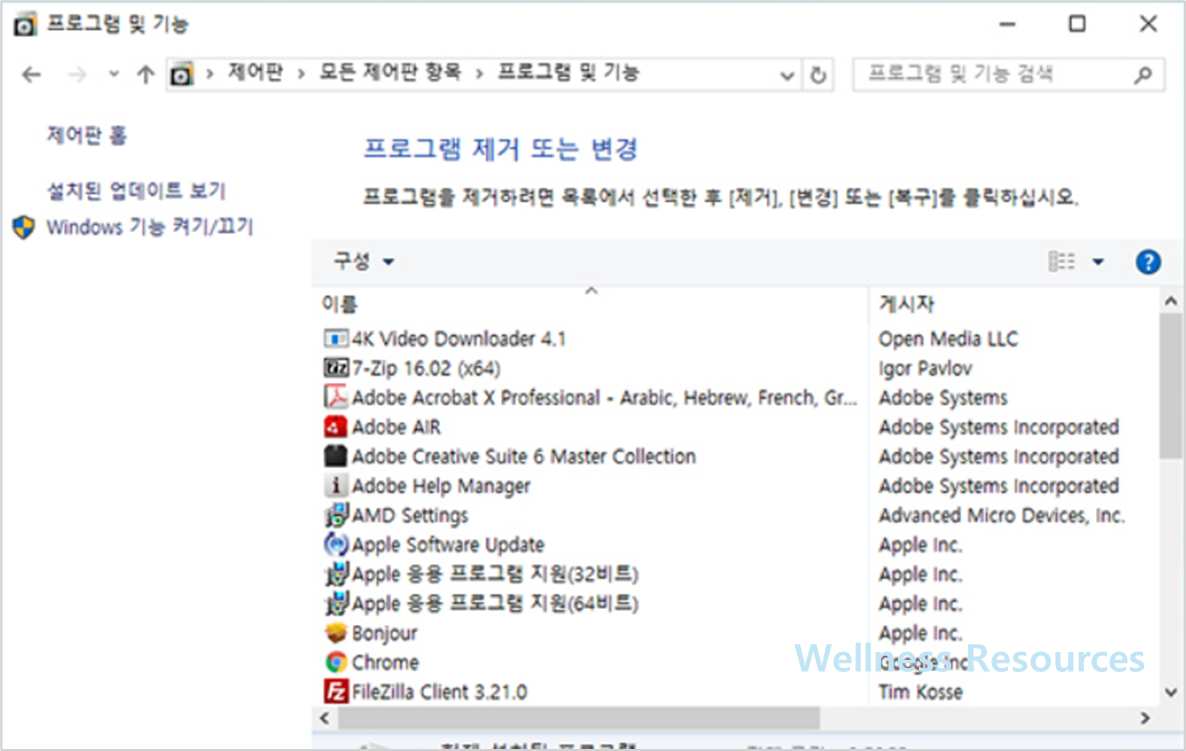Select the Adobe Help Manager entry
The height and width of the screenshot is (751, 1186).
tap(441, 486)
